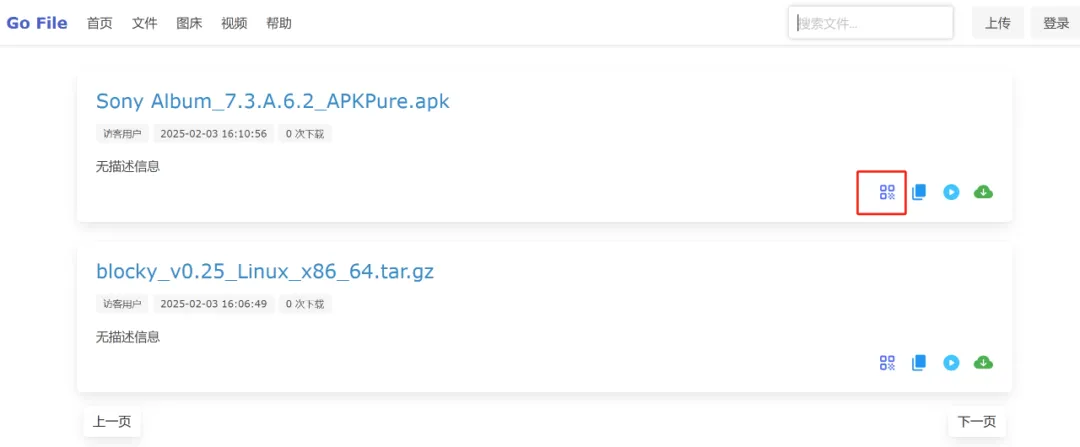Screen dimensions: 1080x447
Task: Go to the 文件 page
Action: (x=145, y=23)
